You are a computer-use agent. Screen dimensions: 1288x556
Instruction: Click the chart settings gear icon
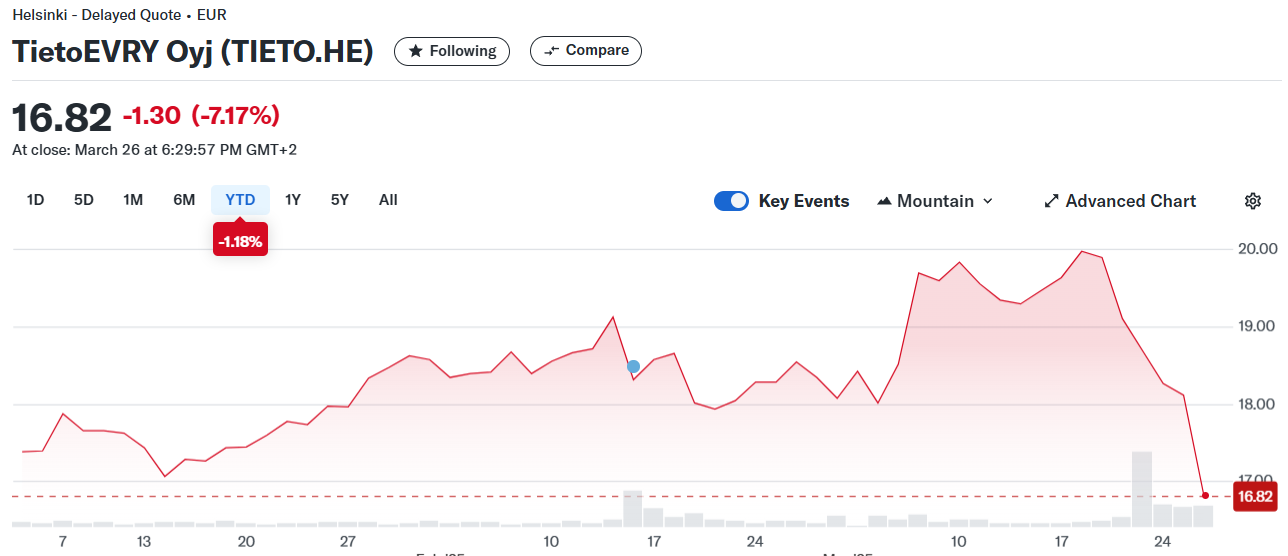tap(1252, 201)
